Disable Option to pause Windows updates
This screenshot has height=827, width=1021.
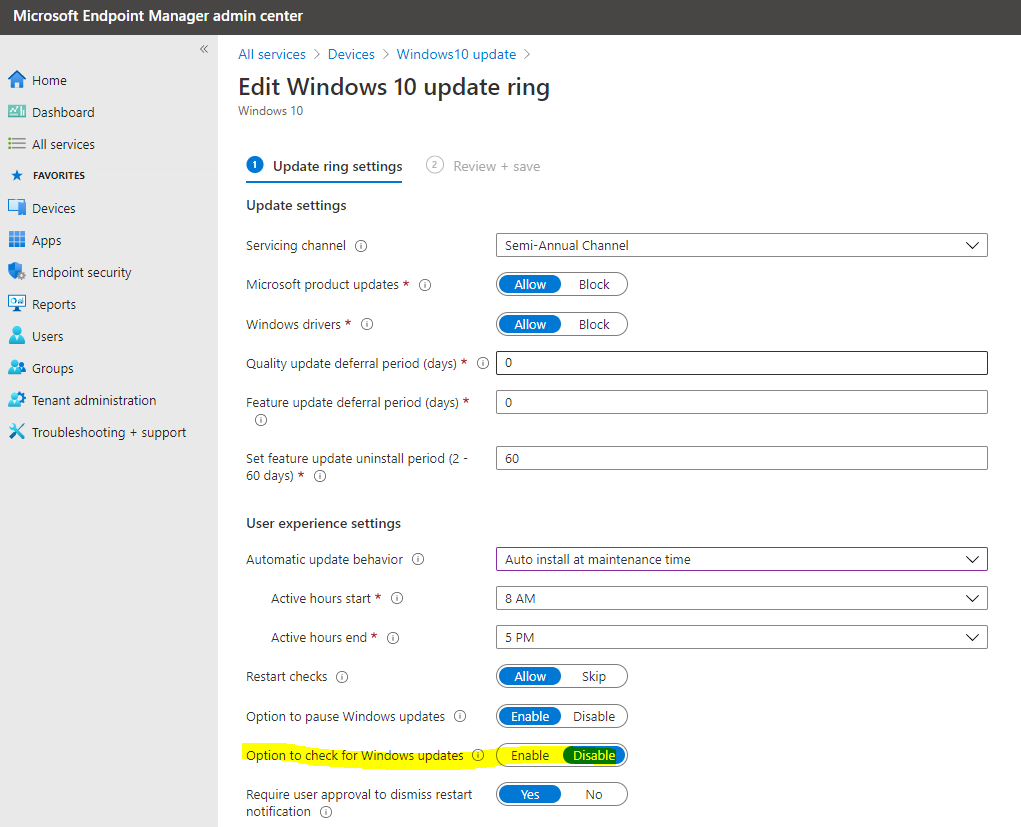coord(594,716)
